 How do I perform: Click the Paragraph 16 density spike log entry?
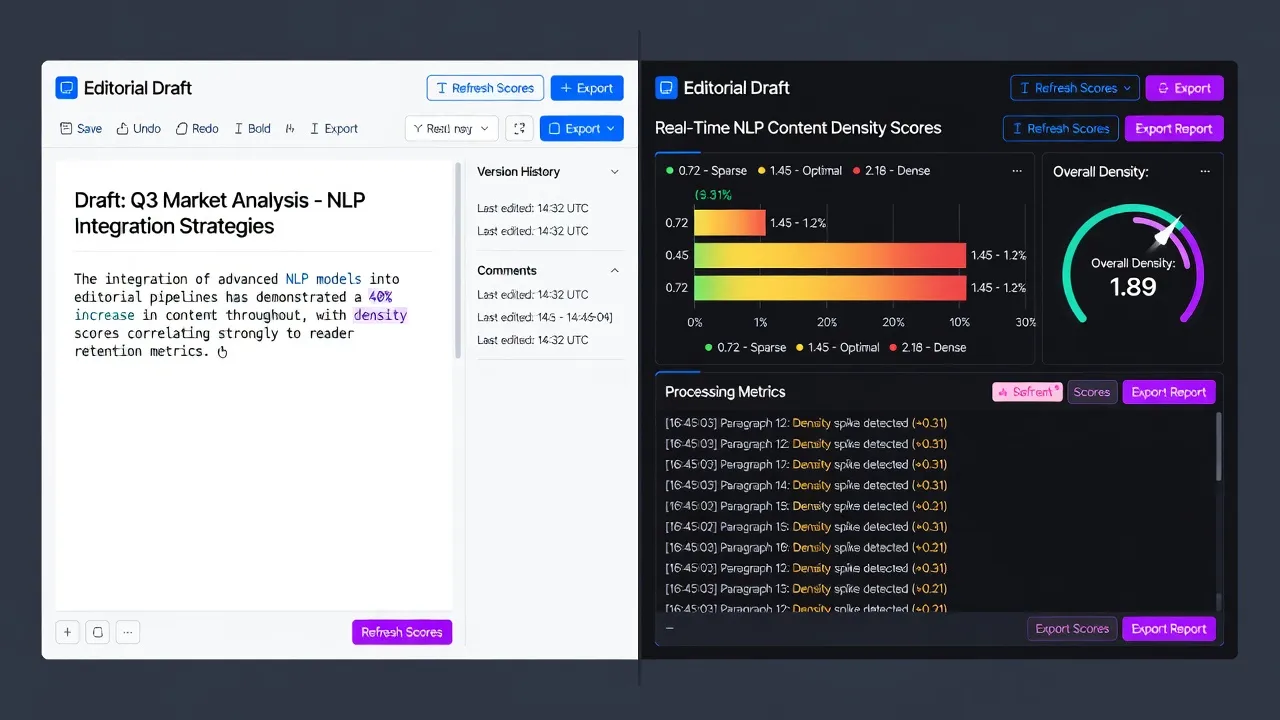806,547
